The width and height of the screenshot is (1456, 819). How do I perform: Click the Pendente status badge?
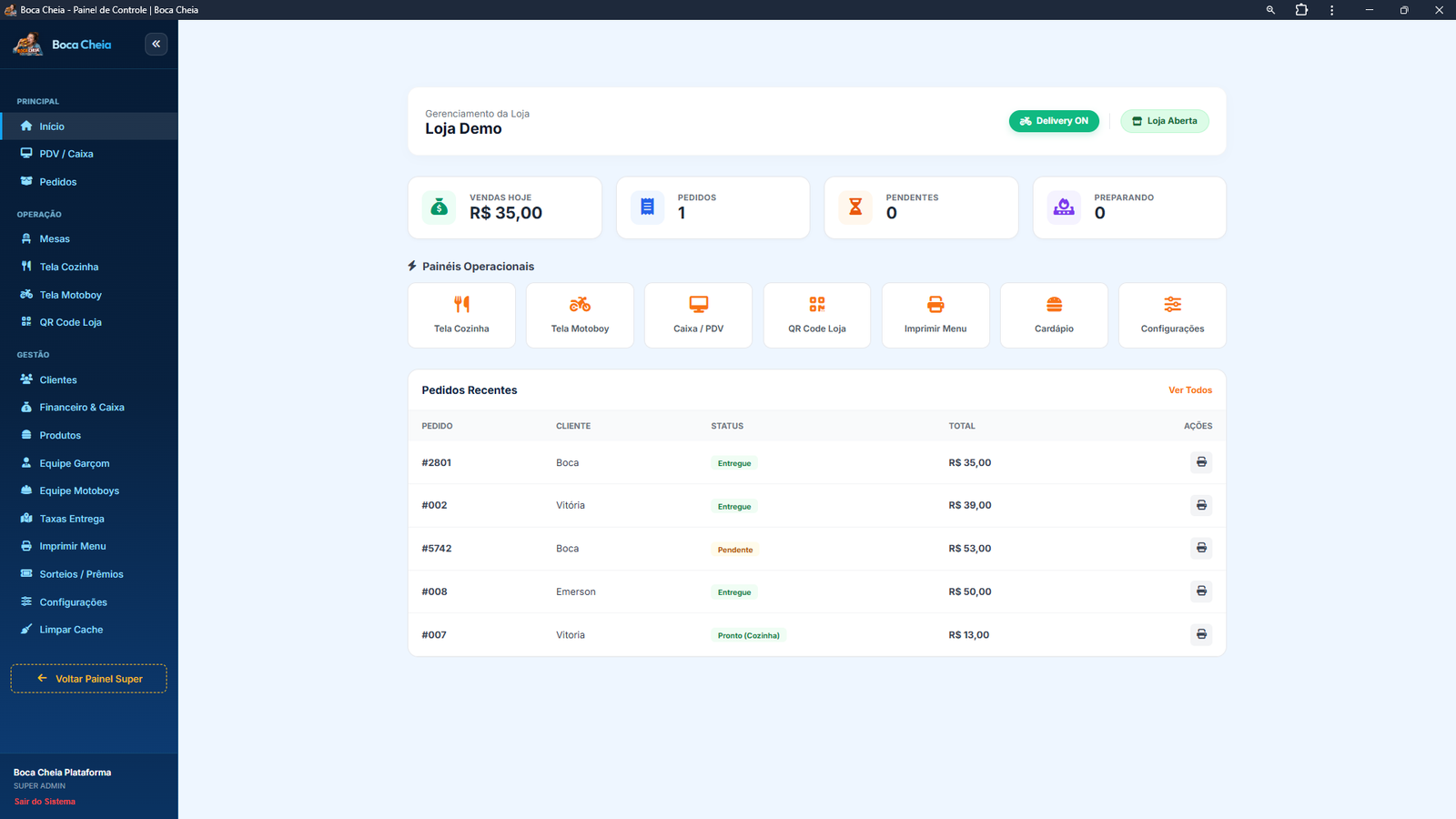pyautogui.click(x=735, y=550)
